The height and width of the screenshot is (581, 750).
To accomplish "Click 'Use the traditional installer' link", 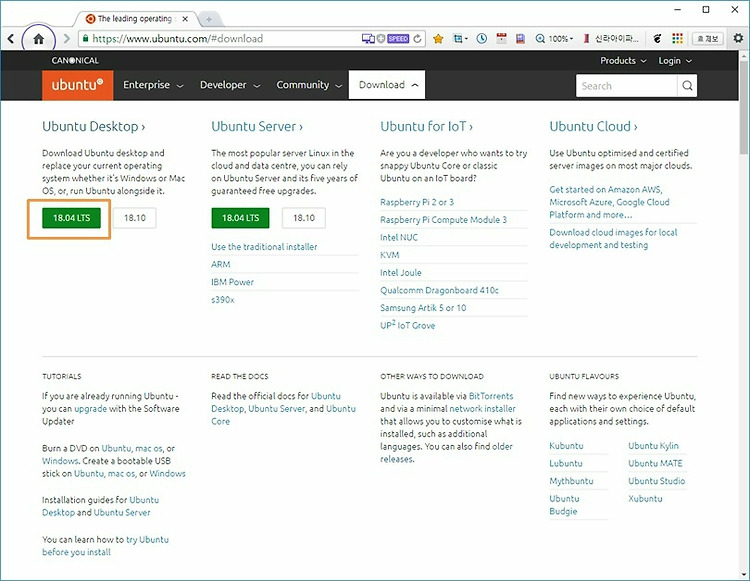I will (x=264, y=247).
